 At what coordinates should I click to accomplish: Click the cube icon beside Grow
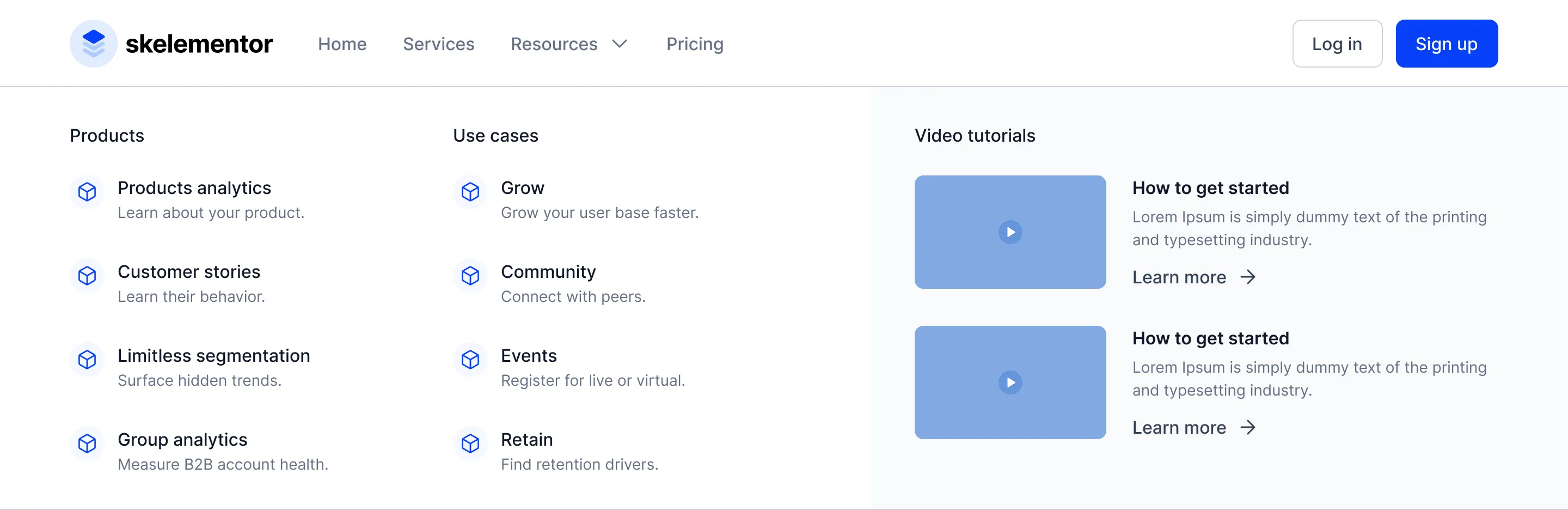[x=470, y=192]
